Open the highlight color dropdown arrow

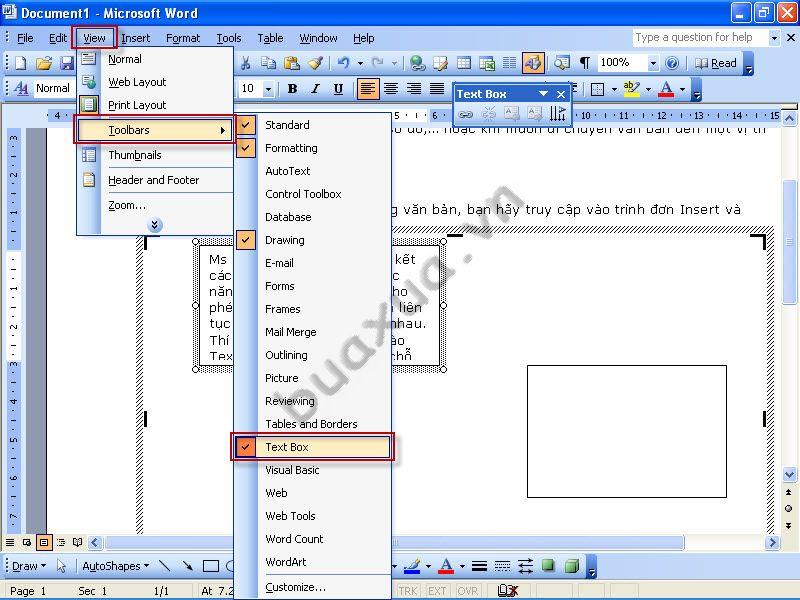[x=648, y=89]
